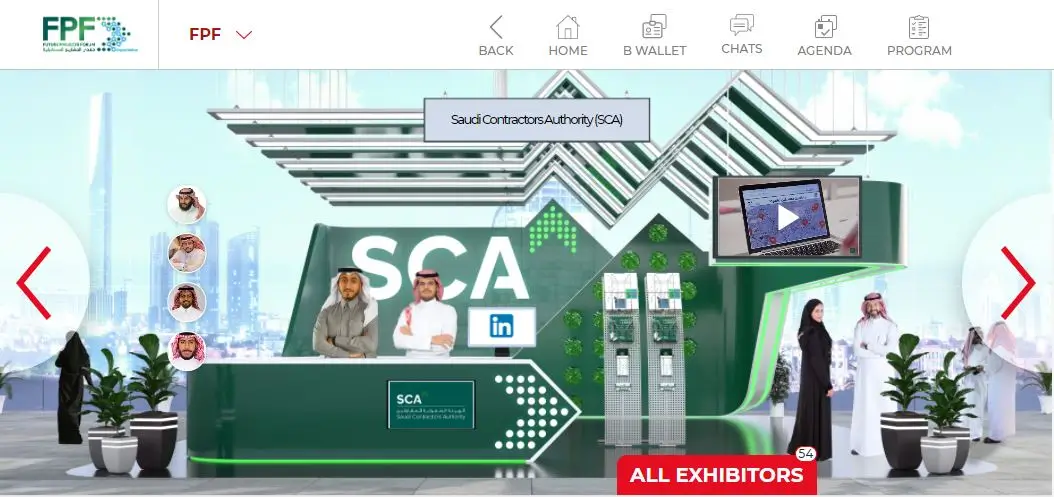The width and height of the screenshot is (1054, 497).
Task: Expand the FPF dropdown chevron
Action: [244, 34]
